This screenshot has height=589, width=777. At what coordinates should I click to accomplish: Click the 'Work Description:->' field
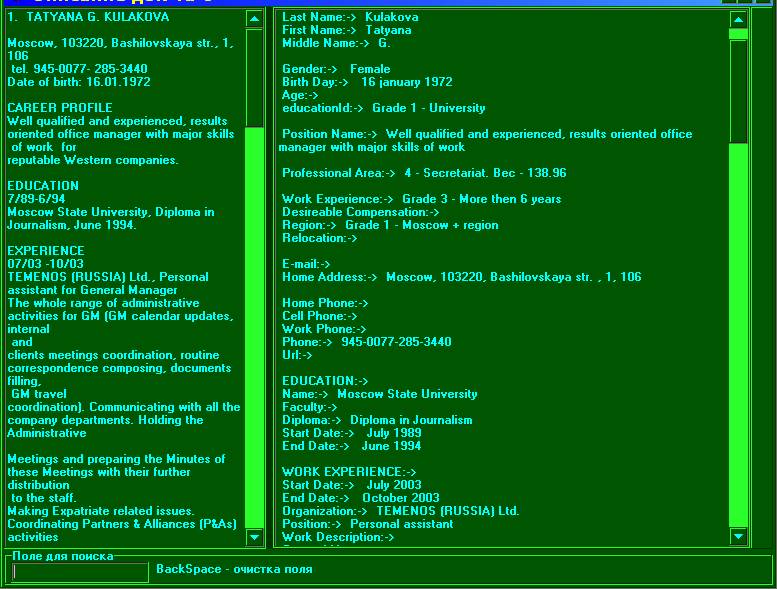(338, 536)
